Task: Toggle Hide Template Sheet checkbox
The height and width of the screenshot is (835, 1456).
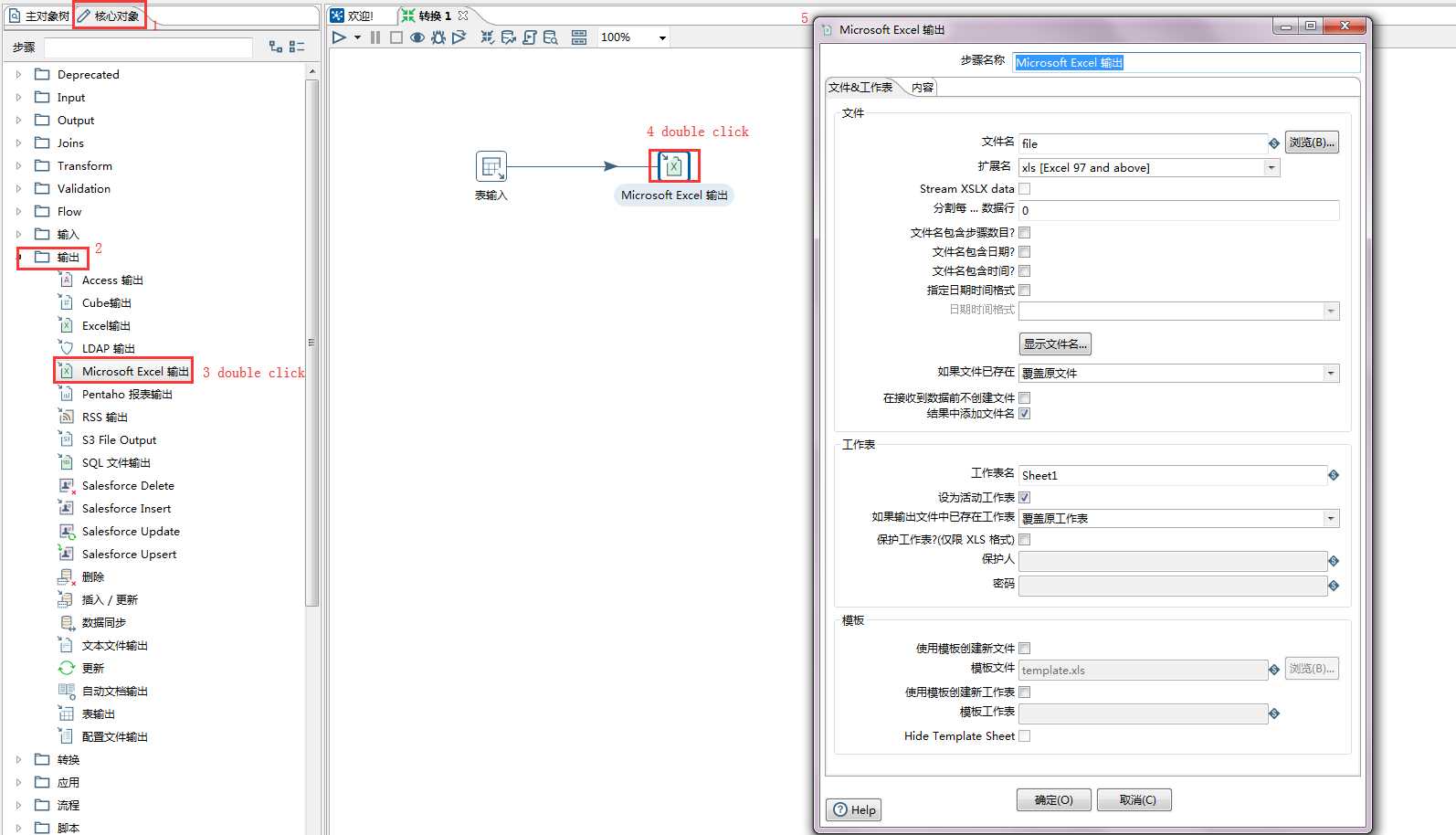Action: [1025, 736]
